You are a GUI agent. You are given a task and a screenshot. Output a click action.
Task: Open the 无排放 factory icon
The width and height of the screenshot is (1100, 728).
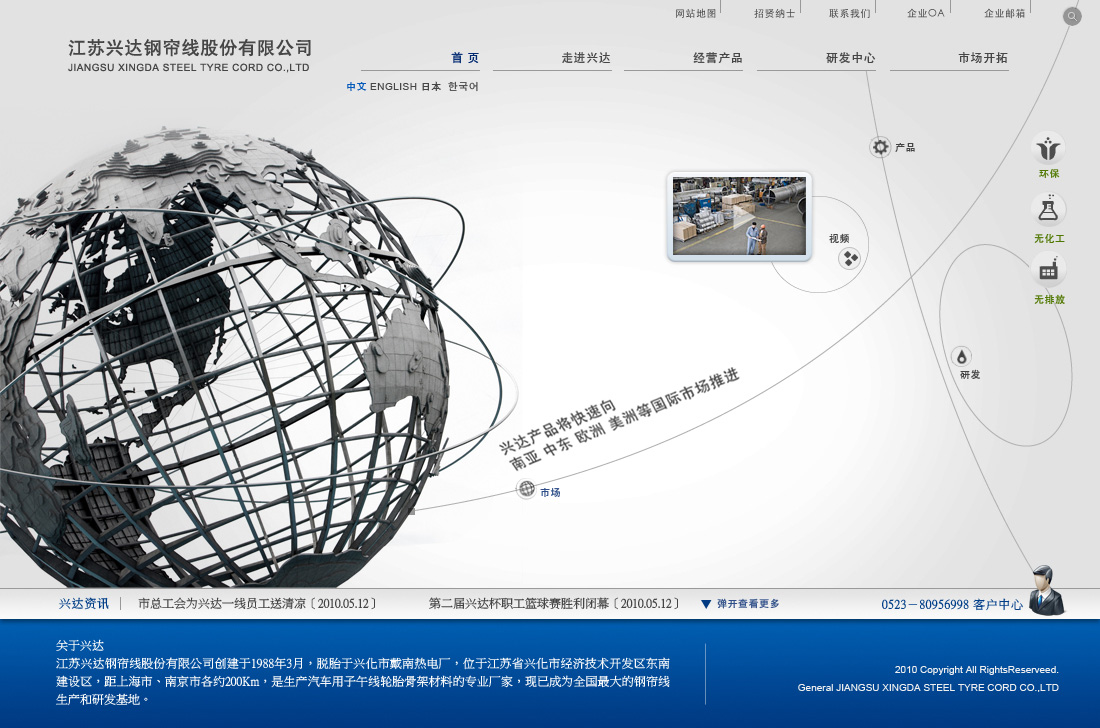pos(1048,270)
